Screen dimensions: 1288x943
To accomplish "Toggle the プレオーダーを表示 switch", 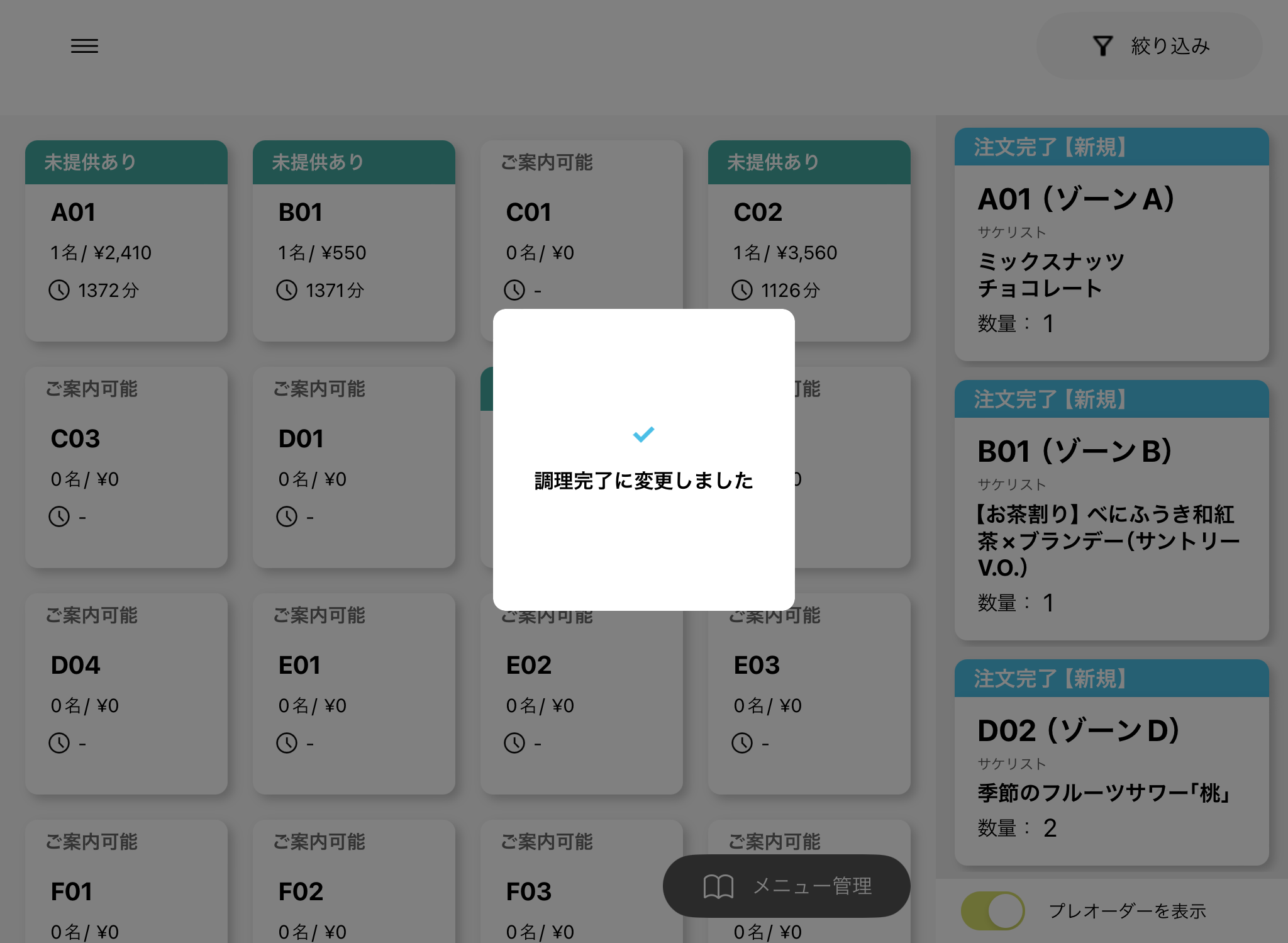I will (x=992, y=910).
